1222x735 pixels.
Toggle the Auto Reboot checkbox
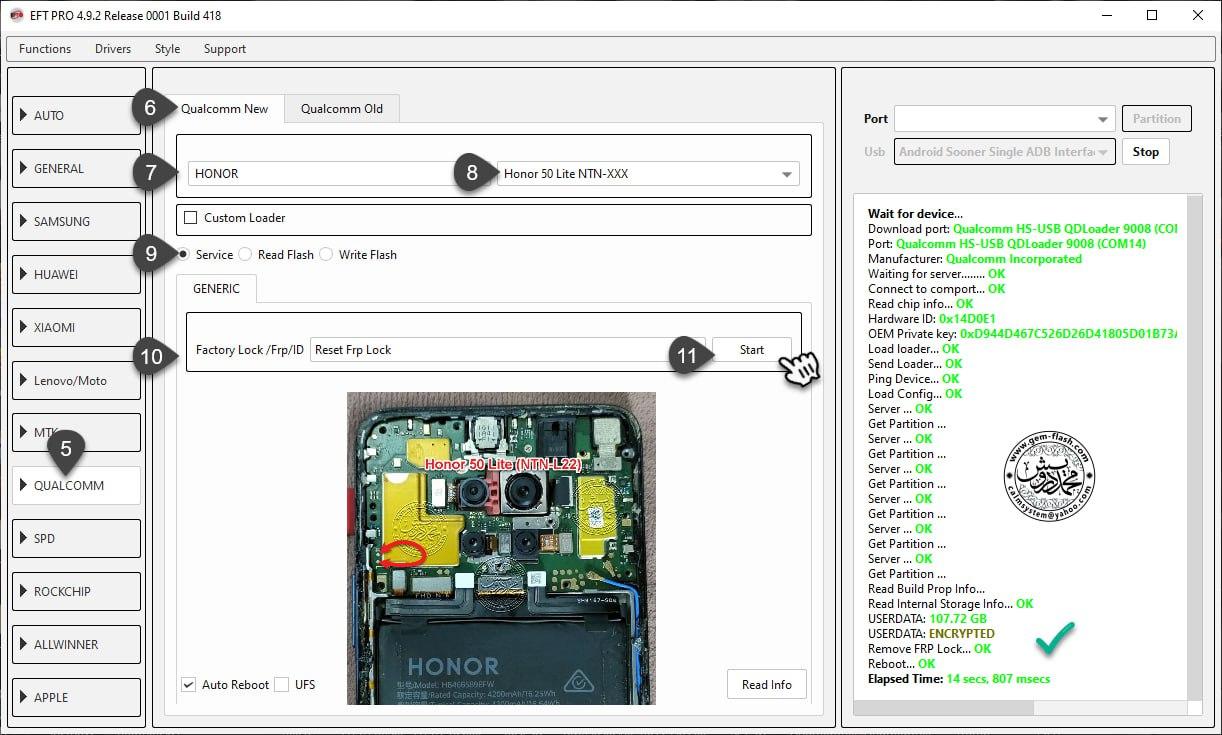point(188,684)
